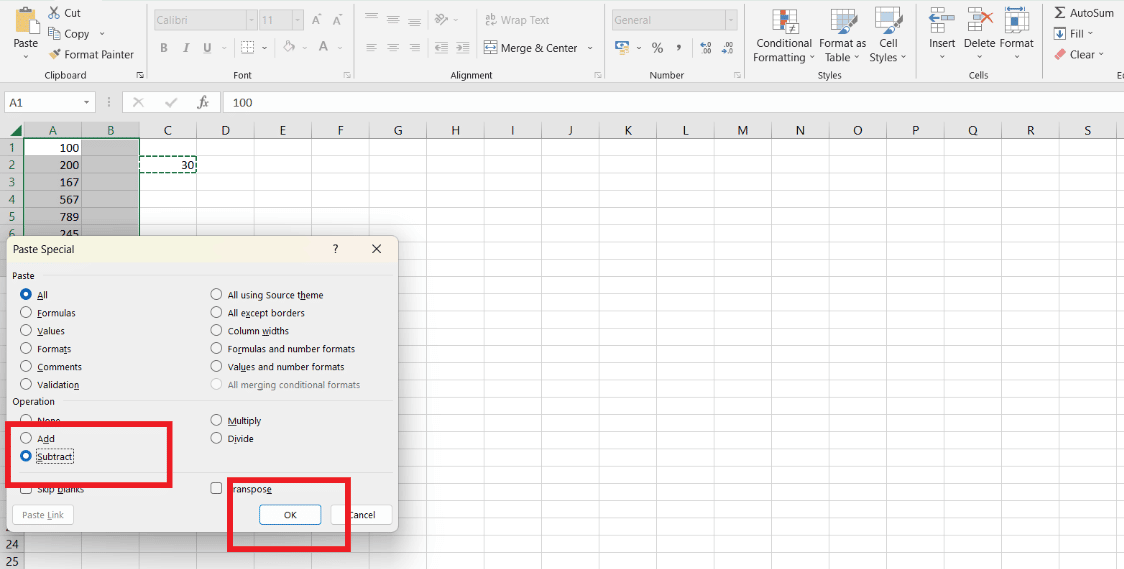Click the Paste Special help question mark
This screenshot has width=1124, height=569.
[335, 249]
